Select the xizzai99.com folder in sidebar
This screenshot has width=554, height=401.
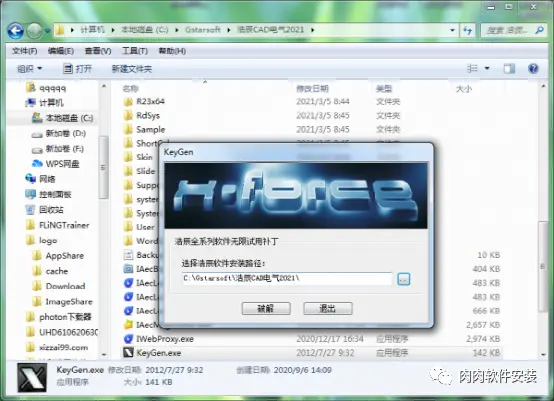click(57, 347)
